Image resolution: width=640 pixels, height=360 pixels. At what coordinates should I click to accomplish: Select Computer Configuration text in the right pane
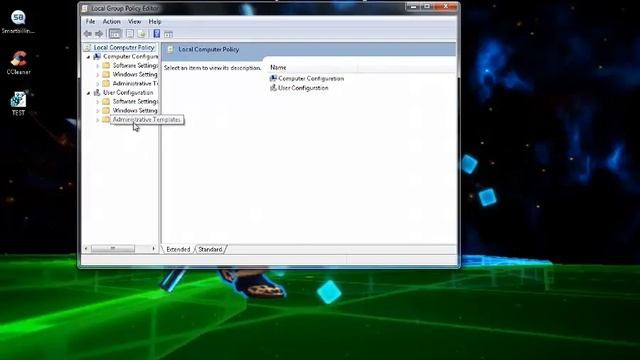[311, 78]
